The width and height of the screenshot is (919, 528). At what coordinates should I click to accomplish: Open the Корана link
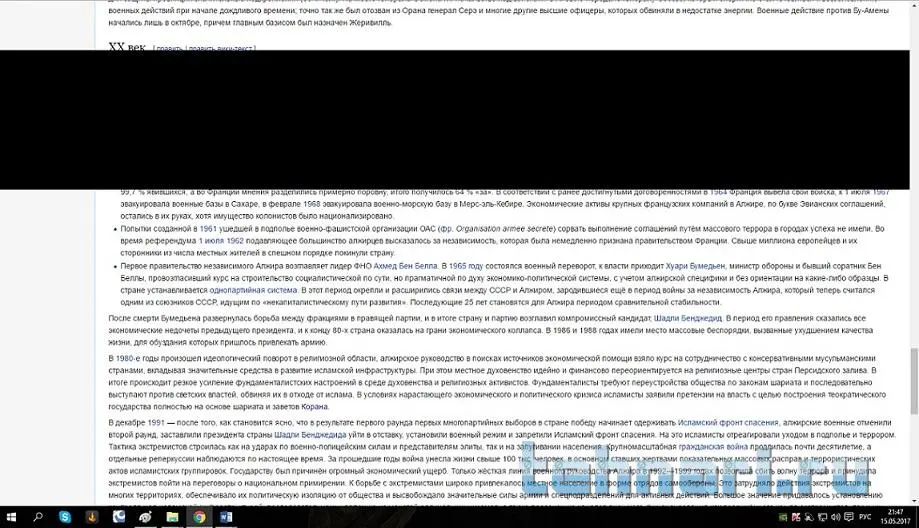click(x=315, y=406)
